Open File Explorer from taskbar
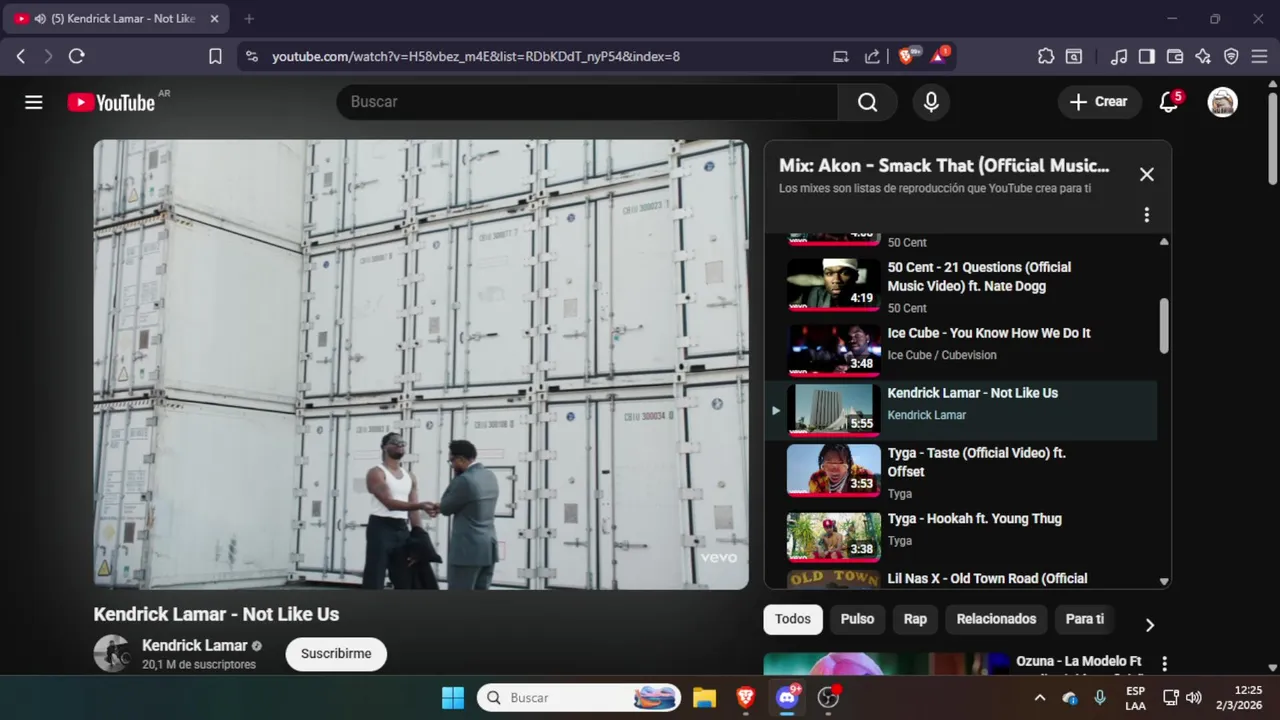This screenshot has width=1280, height=720. tap(704, 698)
